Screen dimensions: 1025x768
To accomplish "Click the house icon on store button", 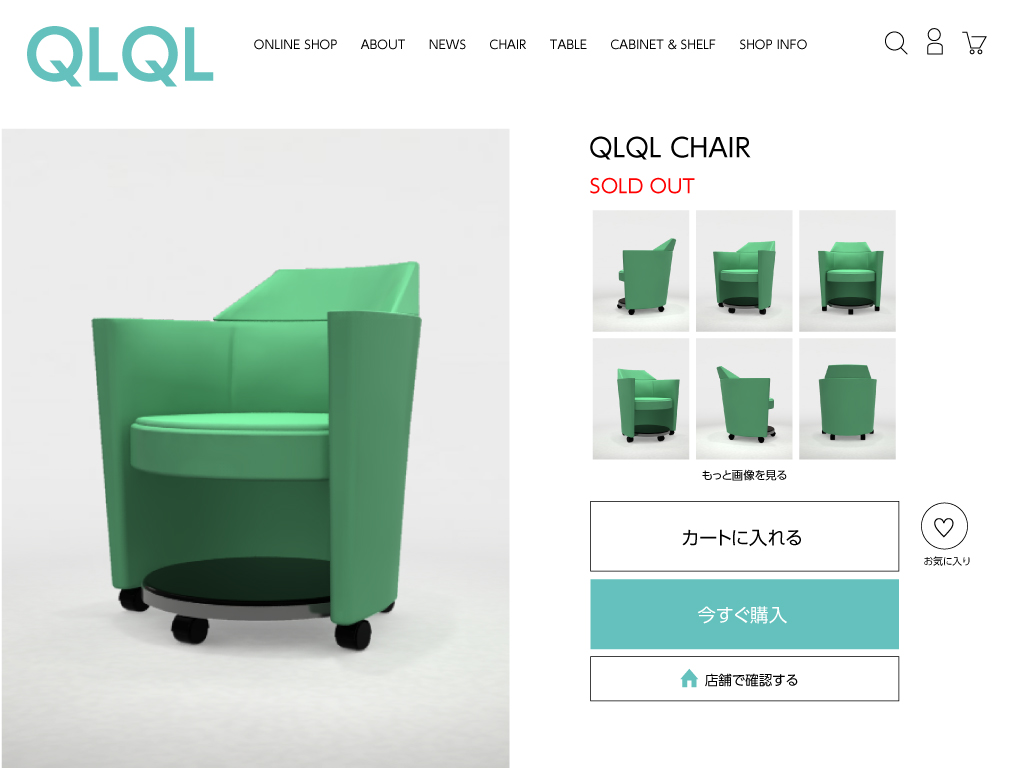I will tap(689, 679).
